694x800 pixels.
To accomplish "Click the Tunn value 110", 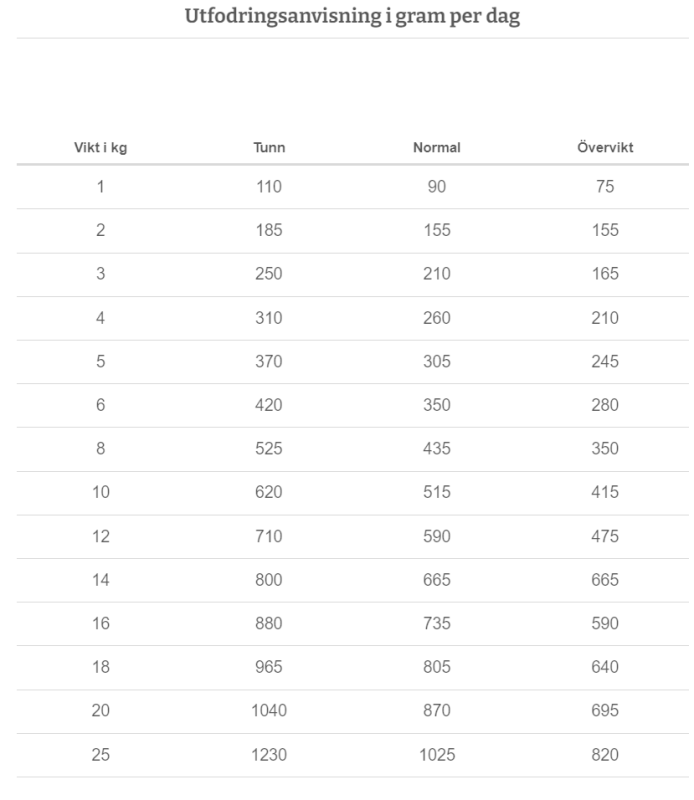I will (x=269, y=186).
